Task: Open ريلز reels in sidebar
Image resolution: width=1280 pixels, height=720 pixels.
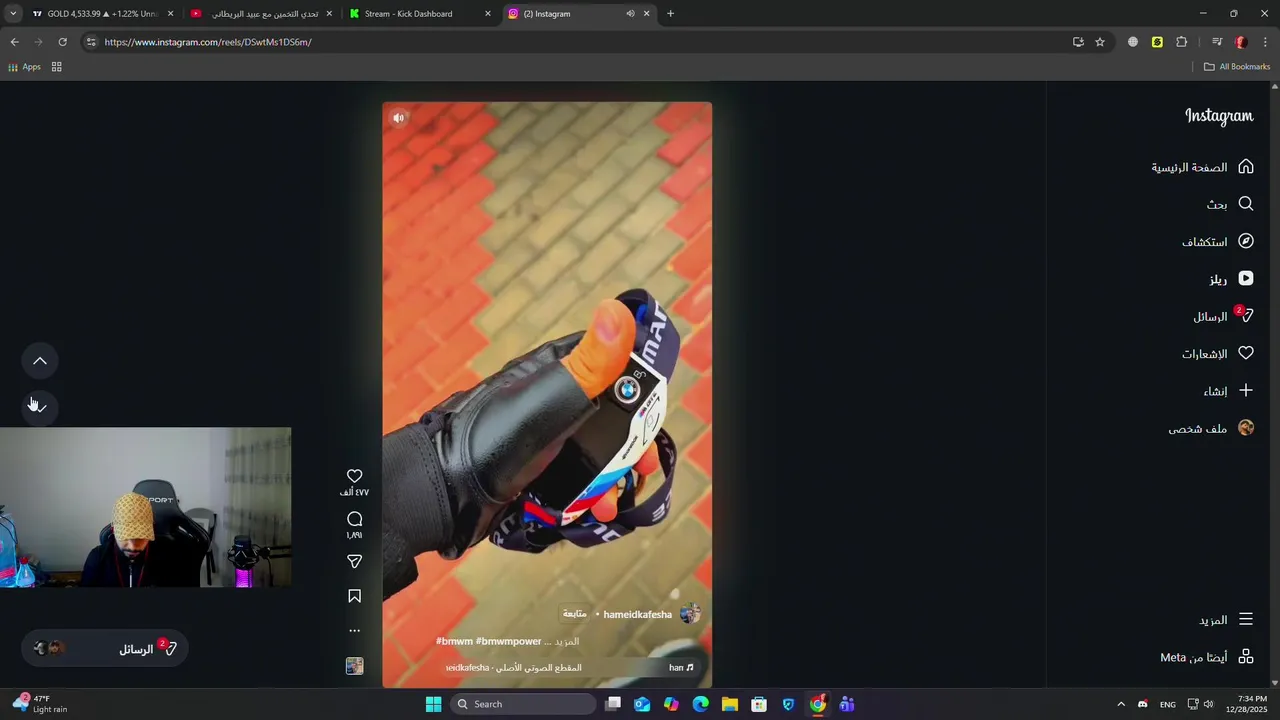Action: pyautogui.click(x=1231, y=279)
